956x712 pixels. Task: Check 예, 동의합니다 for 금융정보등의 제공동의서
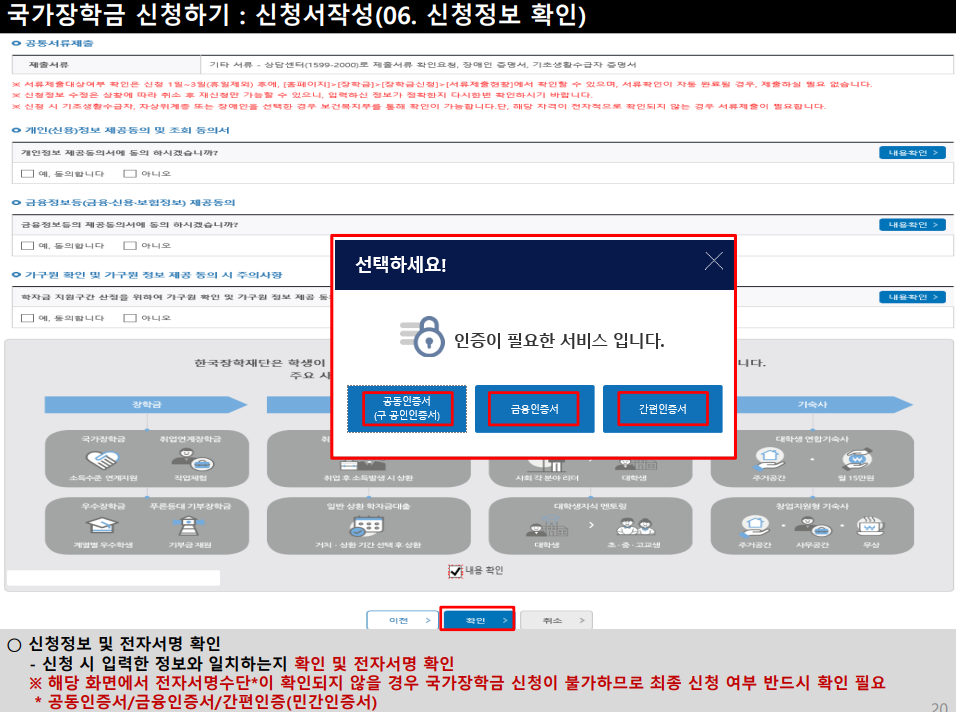[x=27, y=246]
